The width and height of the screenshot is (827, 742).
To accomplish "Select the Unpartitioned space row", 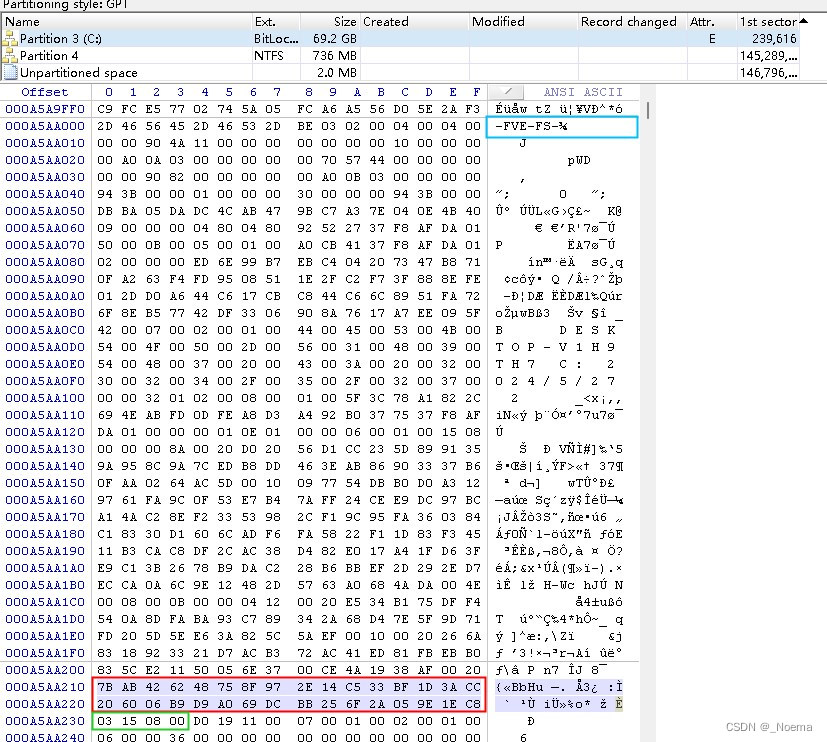I will 400,72.
